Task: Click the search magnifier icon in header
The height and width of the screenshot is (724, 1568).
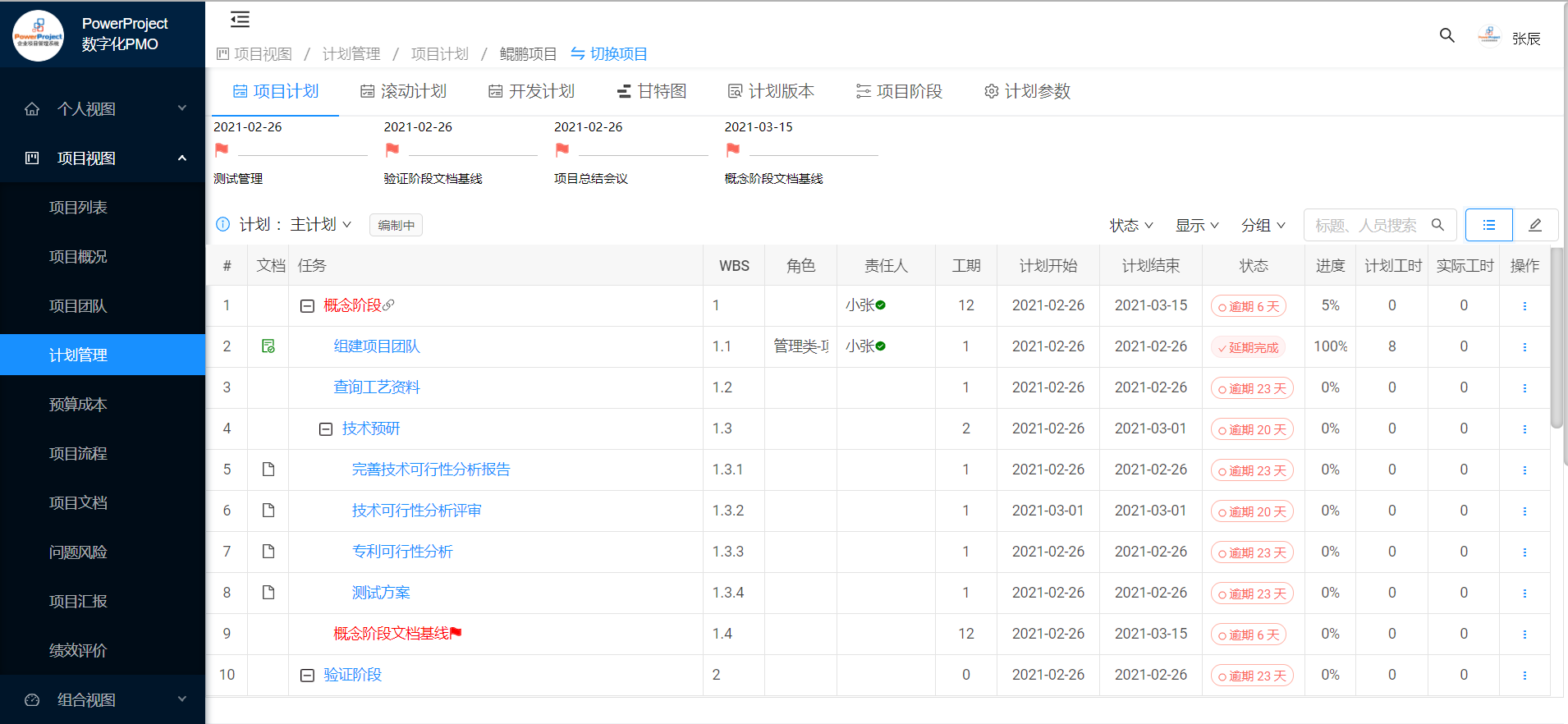Action: (1447, 35)
